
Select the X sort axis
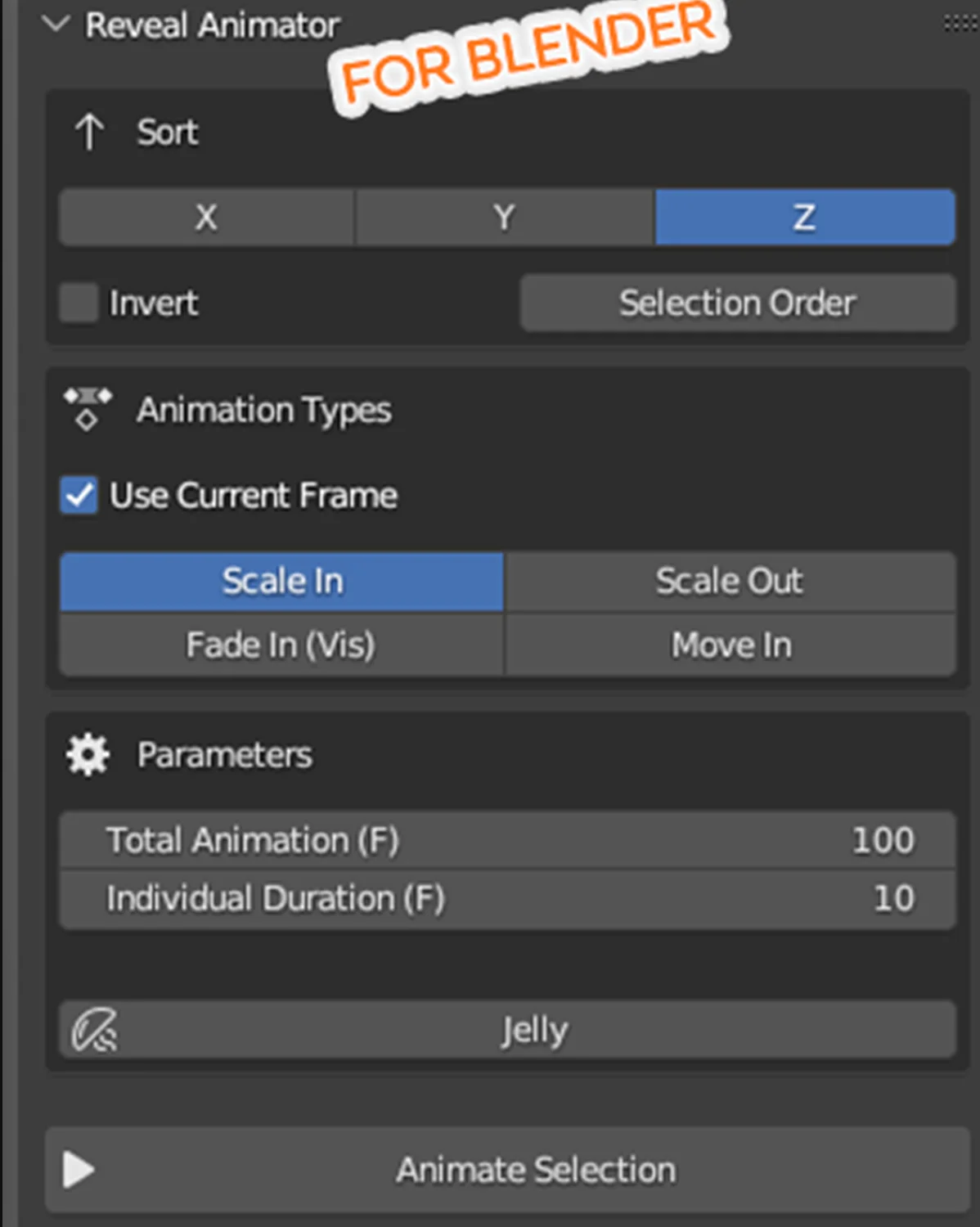(206, 218)
